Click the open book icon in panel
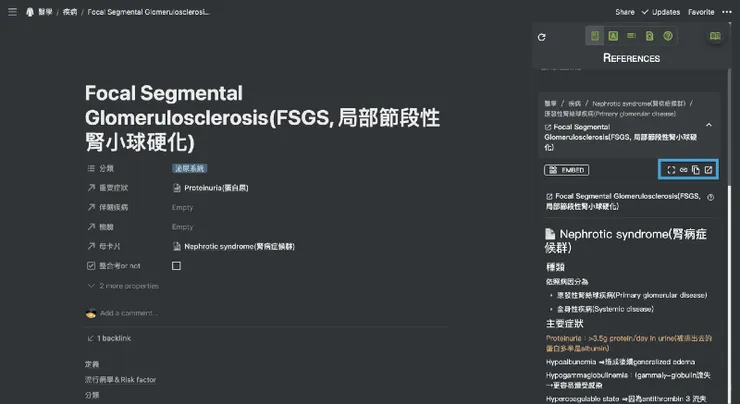The width and height of the screenshot is (740, 404). 715,36
